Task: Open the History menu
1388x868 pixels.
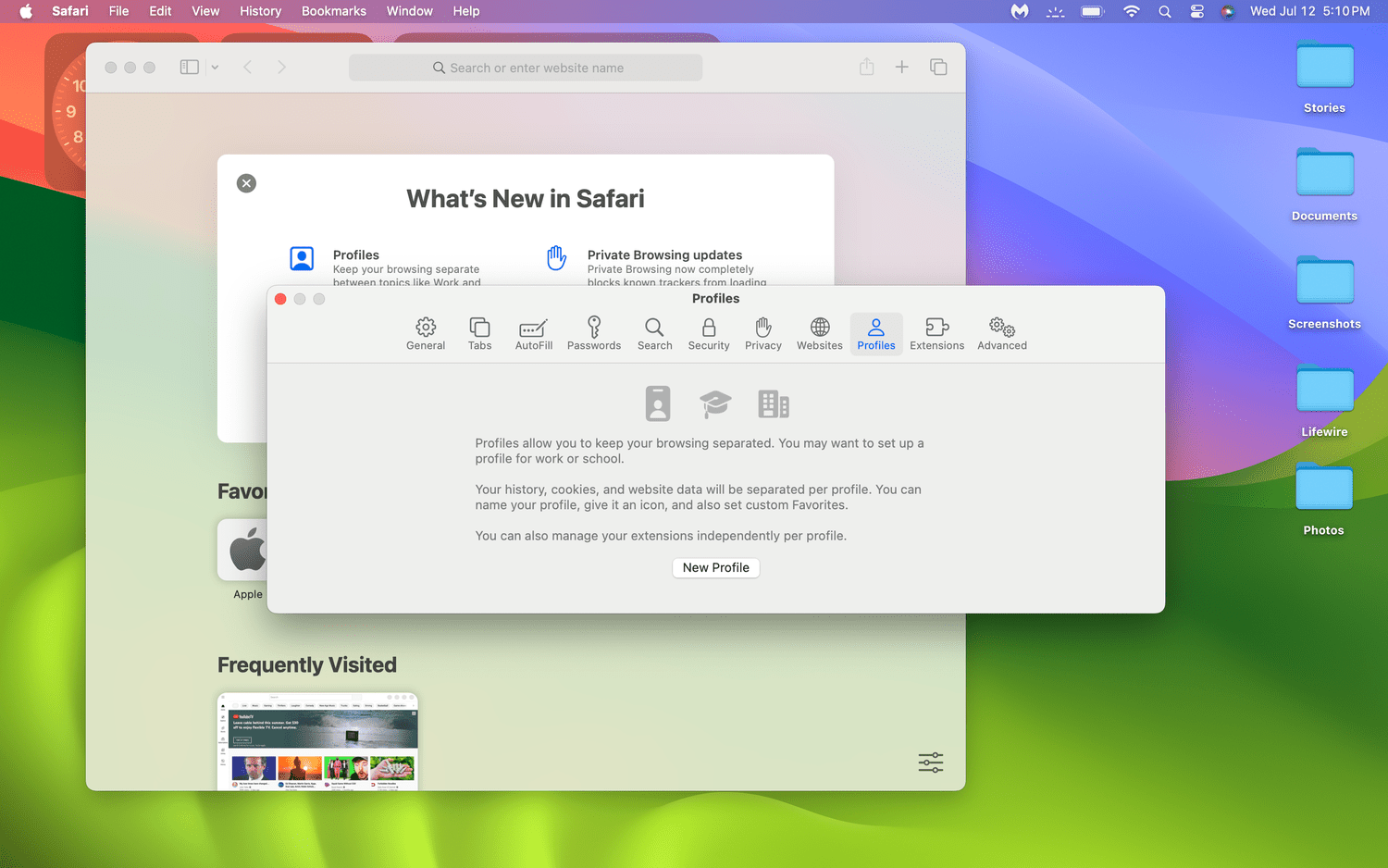Action: (260, 11)
